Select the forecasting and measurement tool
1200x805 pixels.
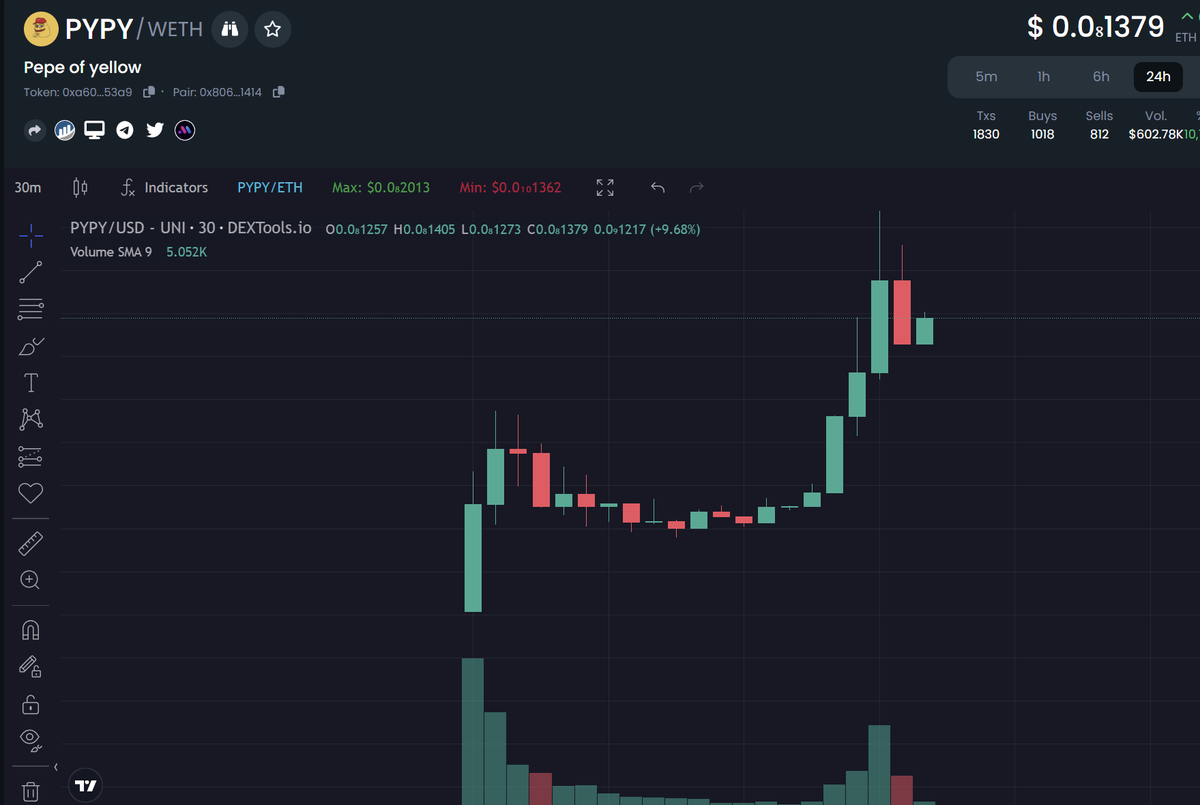point(31,456)
